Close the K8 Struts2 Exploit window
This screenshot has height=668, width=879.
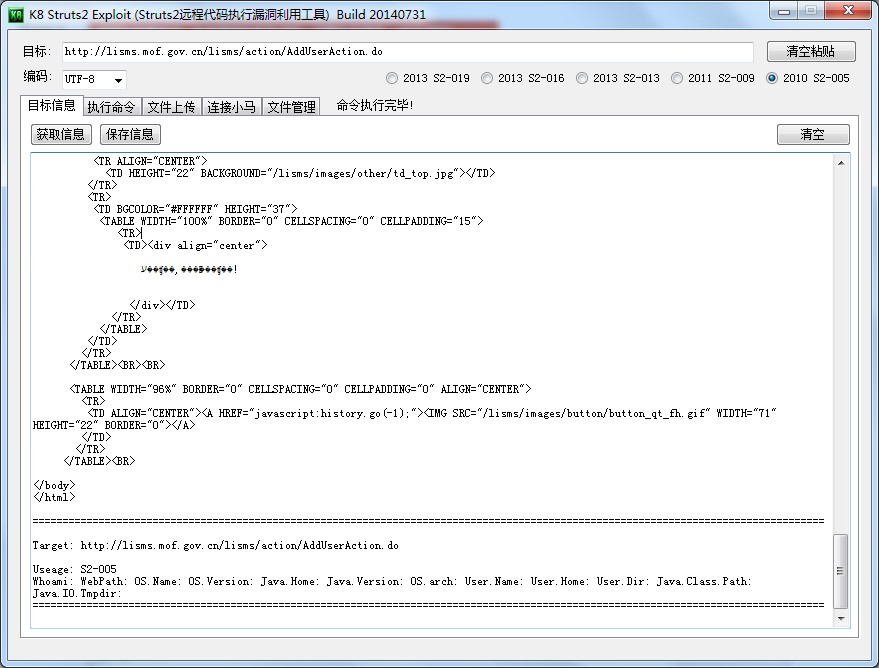pos(848,11)
